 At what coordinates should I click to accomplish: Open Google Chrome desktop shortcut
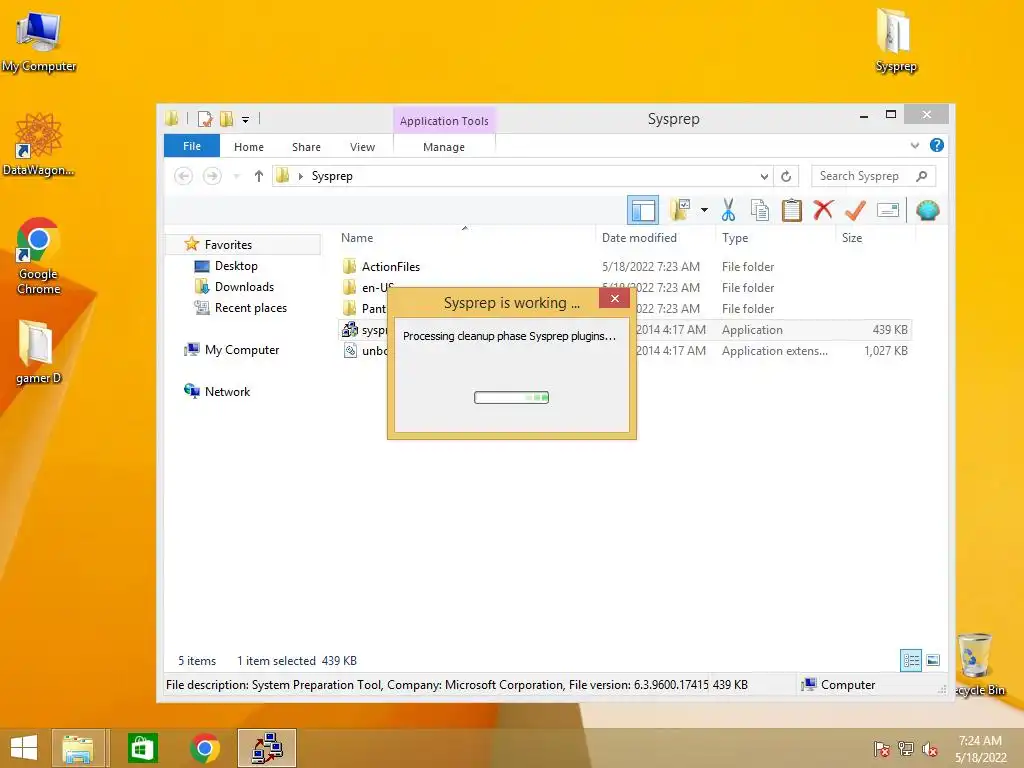(39, 256)
